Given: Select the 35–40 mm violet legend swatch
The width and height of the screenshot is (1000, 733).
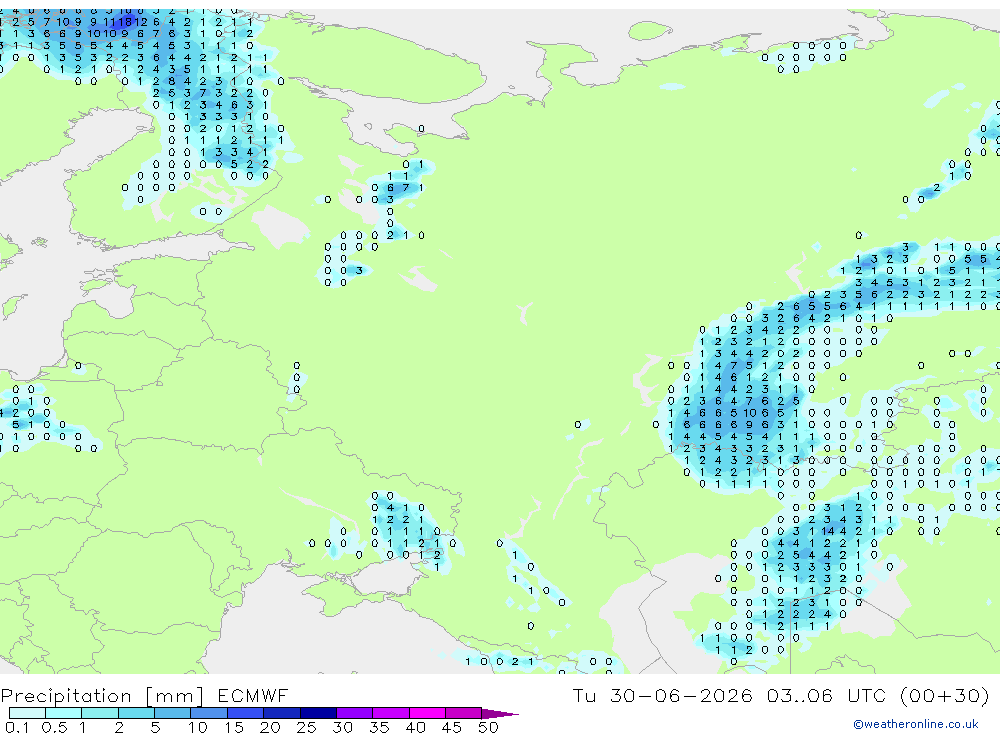Looking at the screenshot, I should pos(391,713).
